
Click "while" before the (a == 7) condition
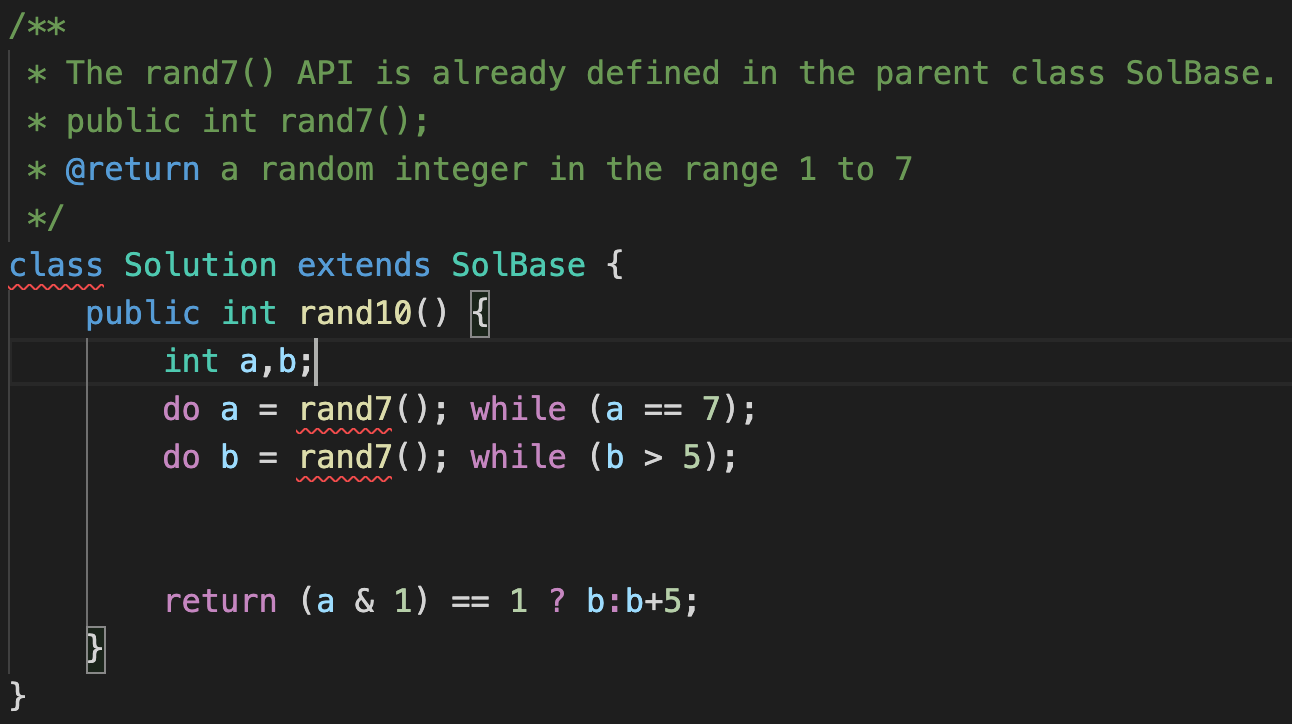(x=518, y=410)
